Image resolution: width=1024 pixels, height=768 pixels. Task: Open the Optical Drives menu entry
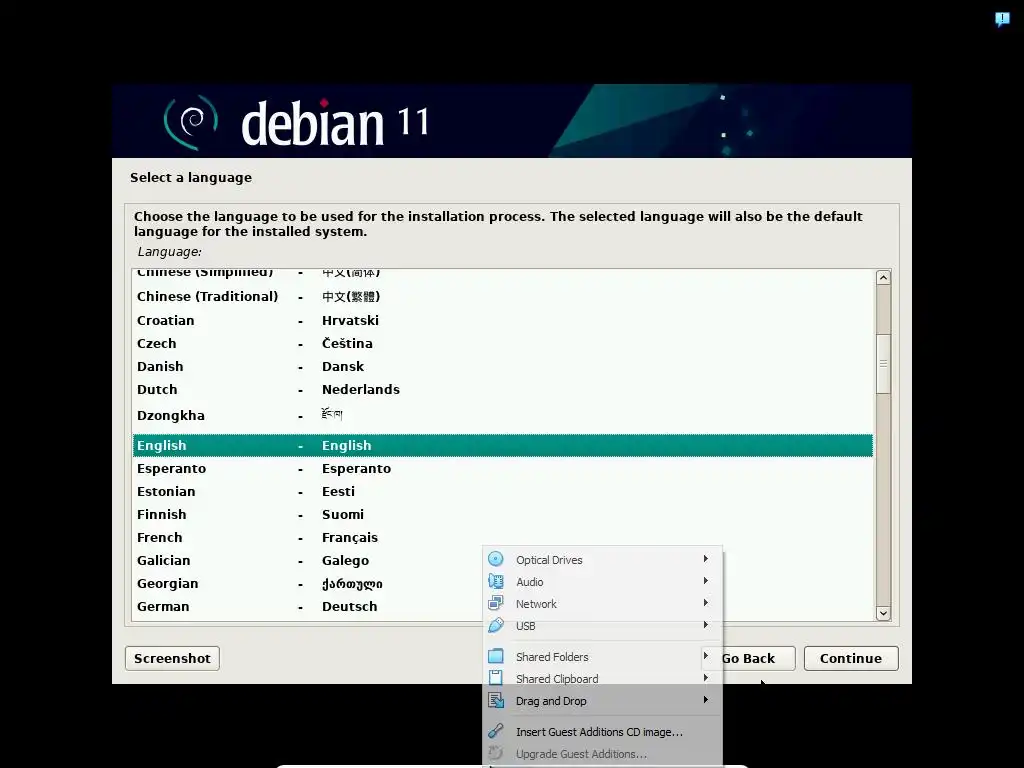pyautogui.click(x=602, y=560)
